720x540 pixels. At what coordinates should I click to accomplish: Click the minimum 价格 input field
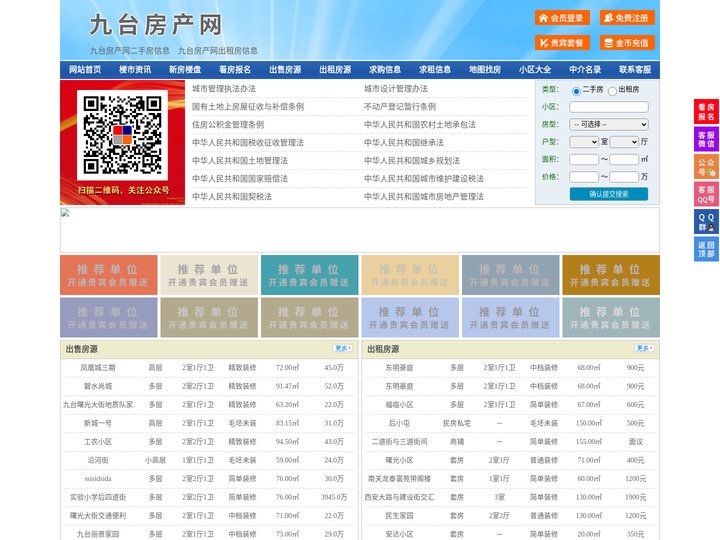tap(584, 177)
